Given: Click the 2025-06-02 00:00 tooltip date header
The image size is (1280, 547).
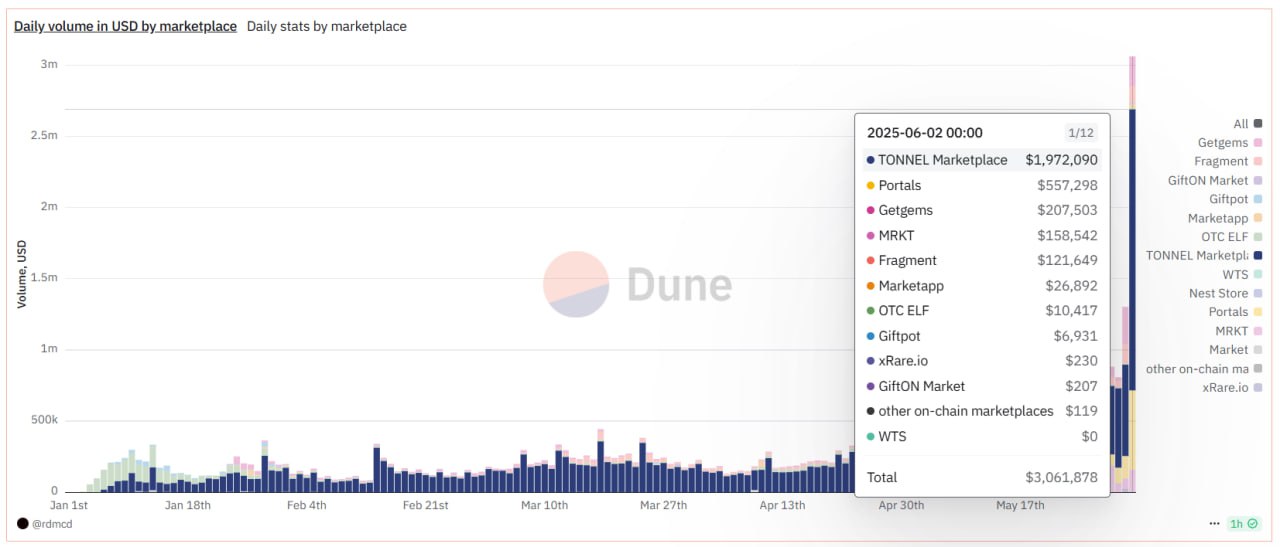Looking at the screenshot, I should (x=925, y=132).
